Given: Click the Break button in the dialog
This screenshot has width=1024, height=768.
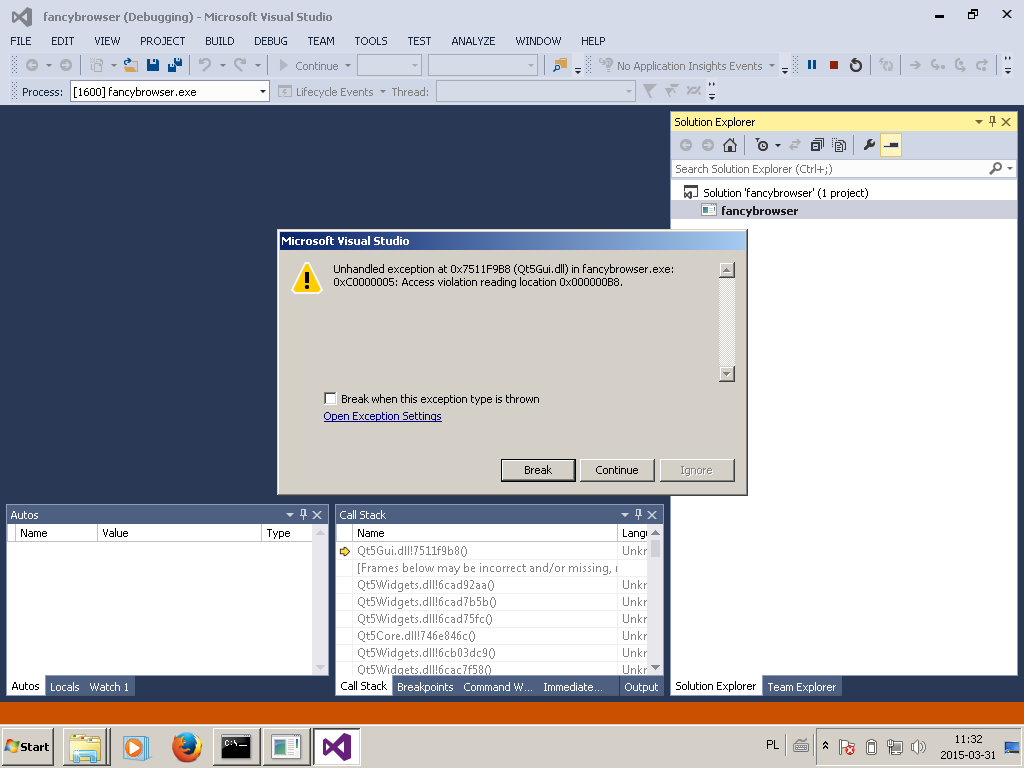Looking at the screenshot, I should point(538,470).
